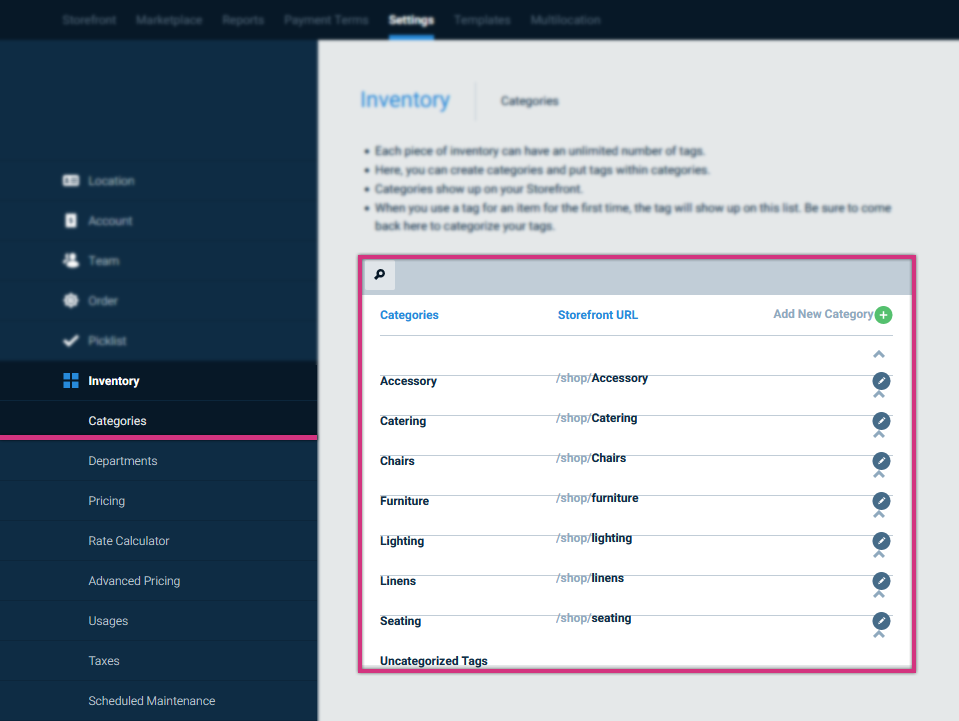Viewport: 959px width, 721px height.
Task: Click the Picklist checkmark icon
Action: click(x=70, y=340)
